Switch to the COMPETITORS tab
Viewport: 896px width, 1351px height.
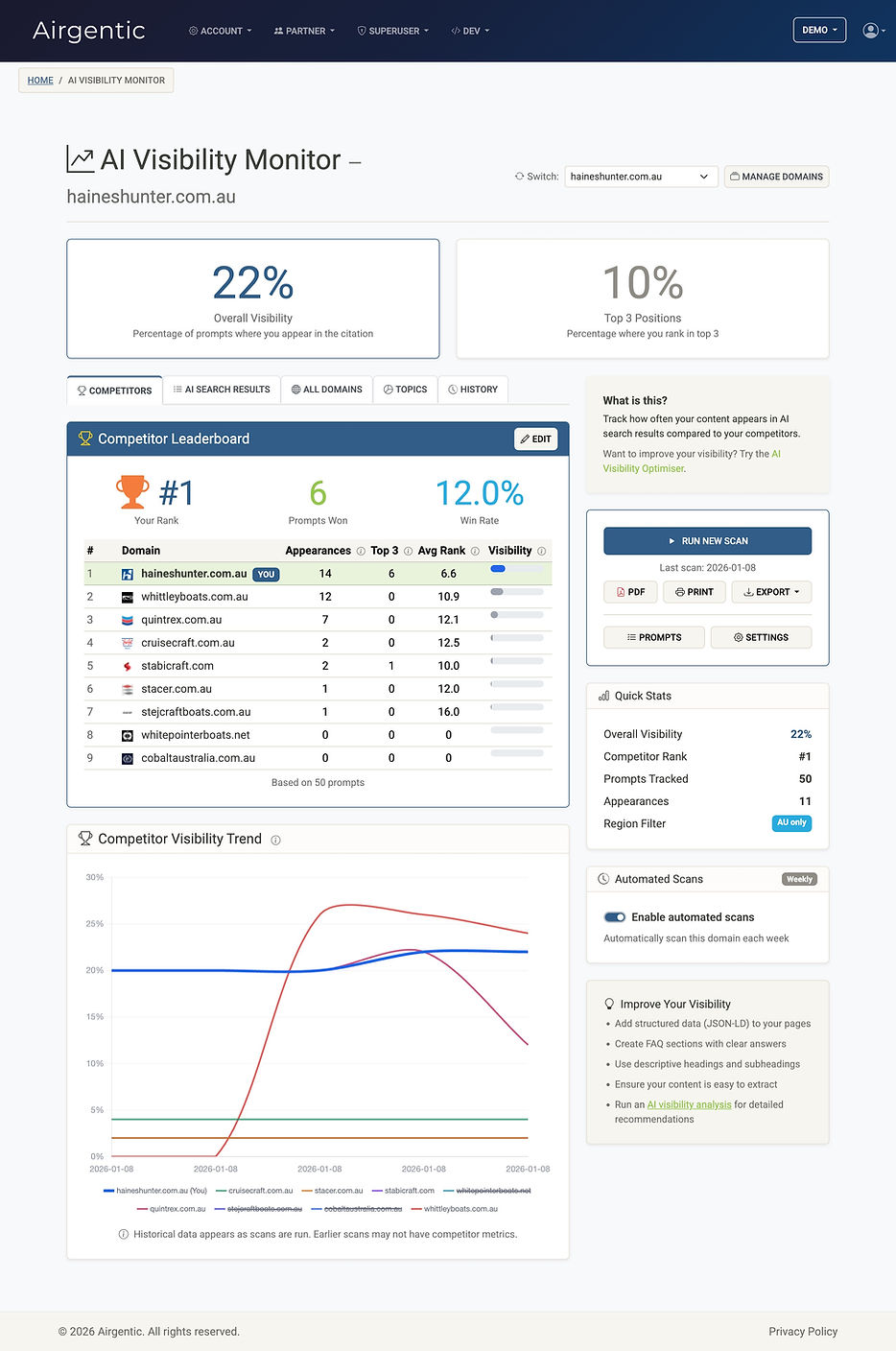point(114,391)
